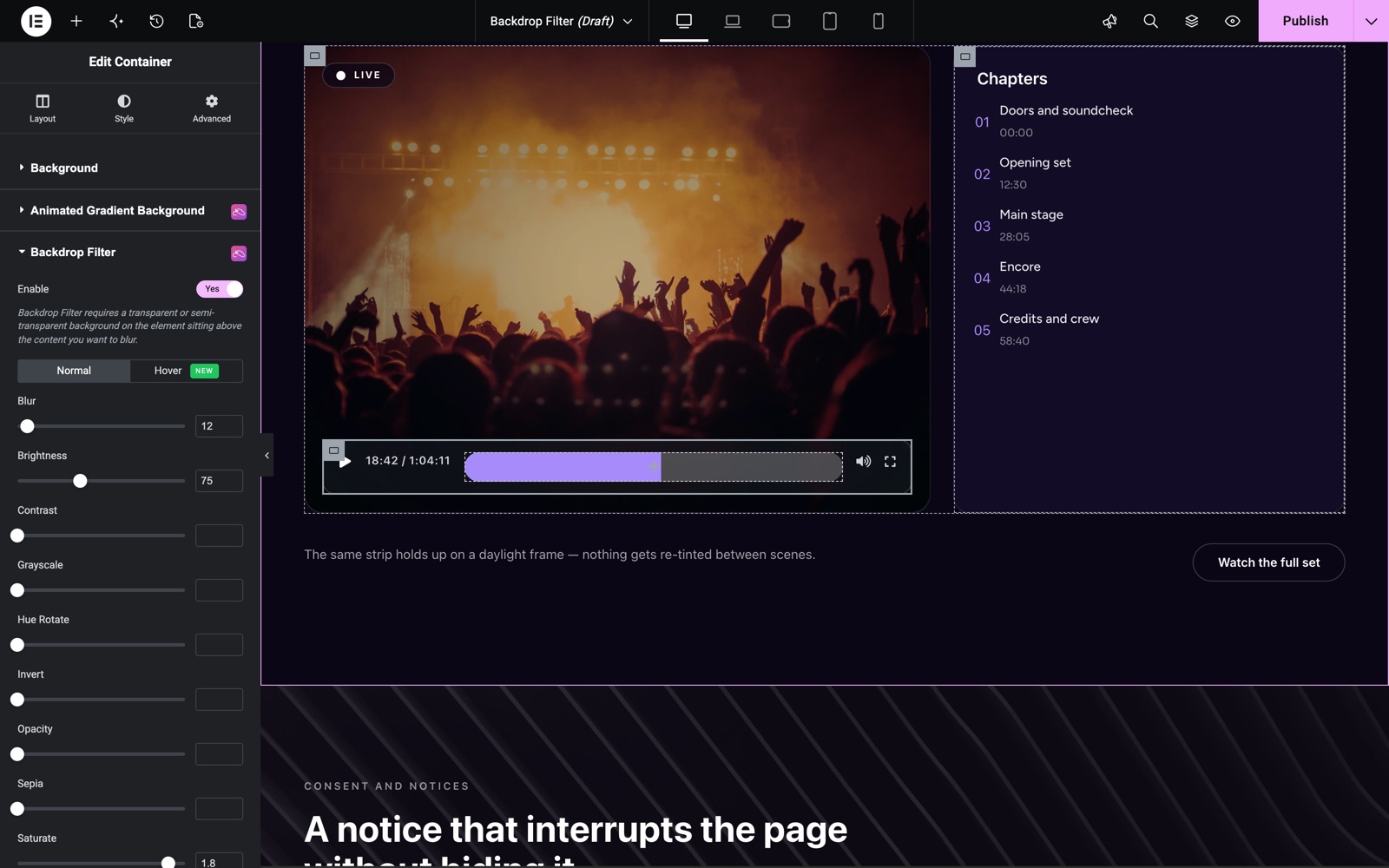Switch to the Style tab

tap(124, 108)
